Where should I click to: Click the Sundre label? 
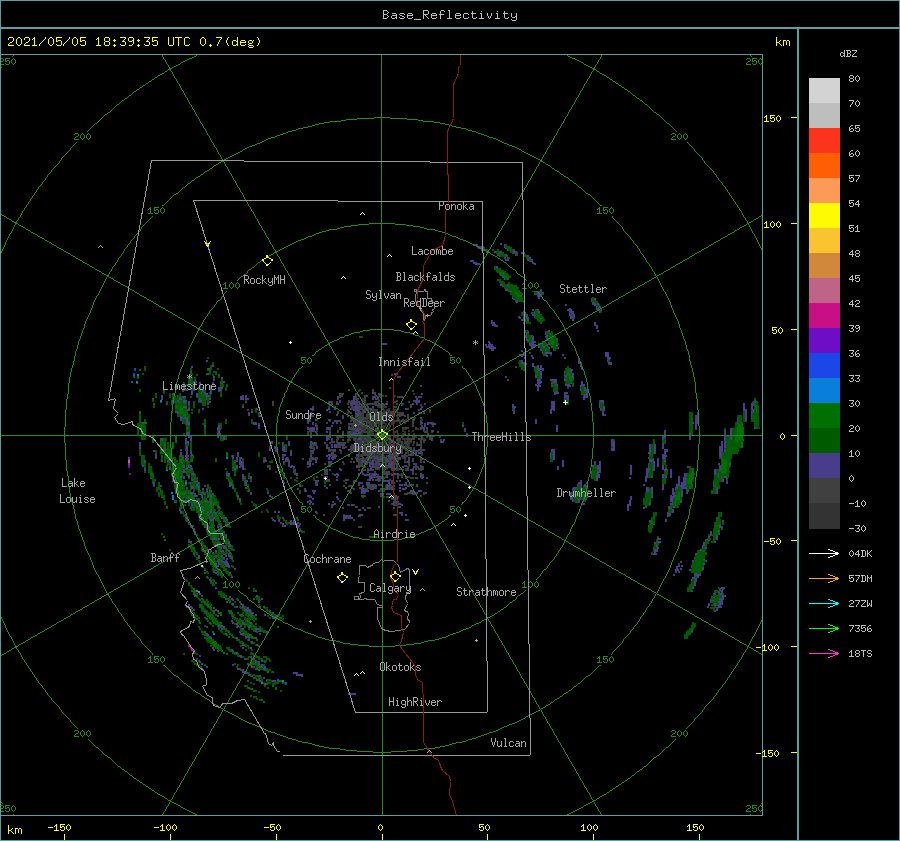(303, 415)
